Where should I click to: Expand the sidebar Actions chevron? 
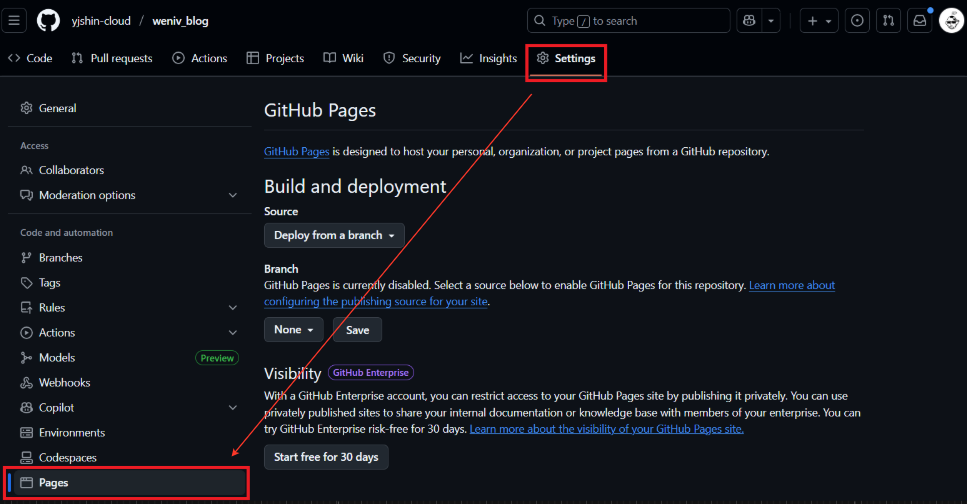233,333
